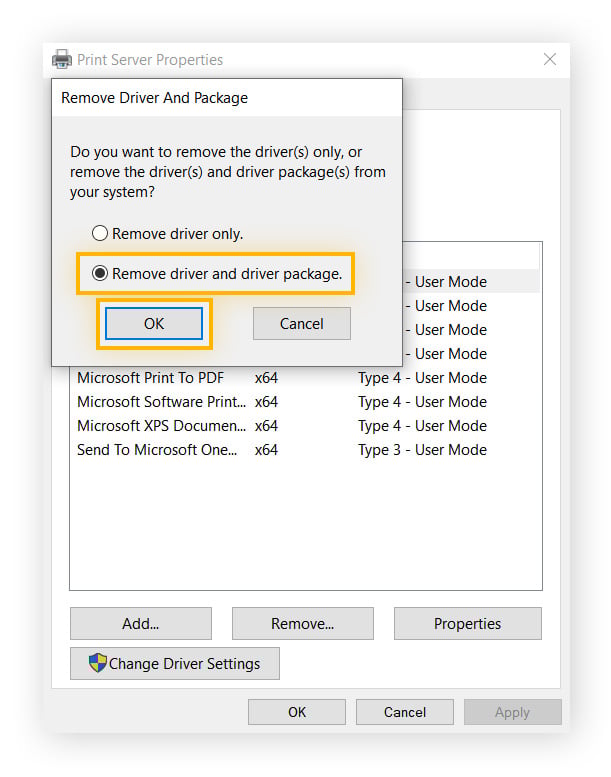Click the printer icon in title bar
Image resolution: width=611 pixels, height=777 pixels.
click(x=63, y=60)
